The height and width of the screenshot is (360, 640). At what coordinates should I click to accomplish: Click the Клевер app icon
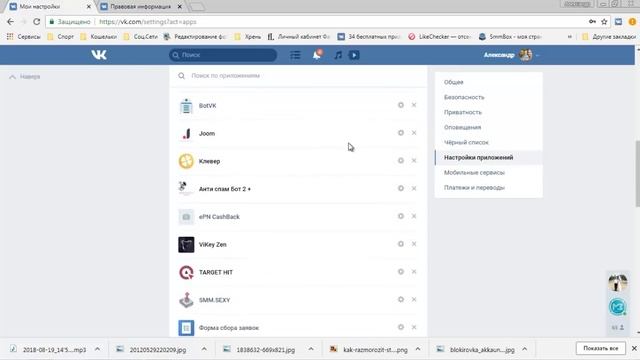tap(186, 161)
